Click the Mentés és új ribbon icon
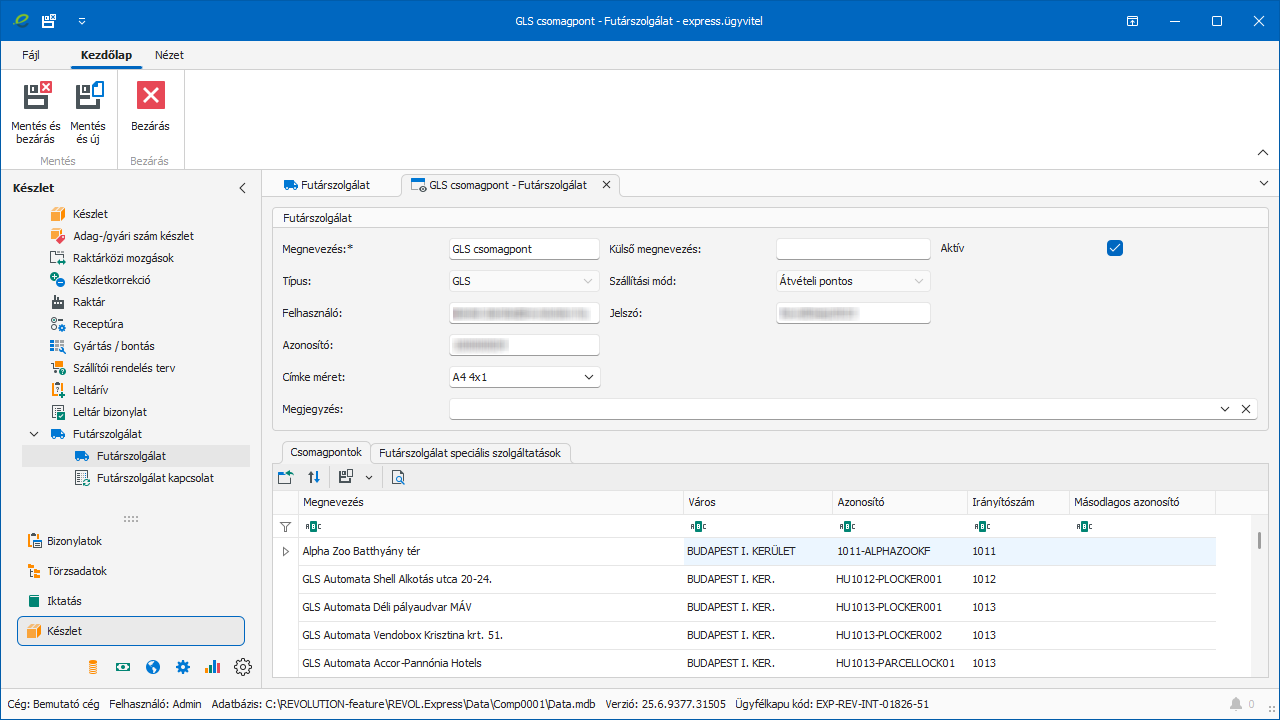 click(88, 97)
